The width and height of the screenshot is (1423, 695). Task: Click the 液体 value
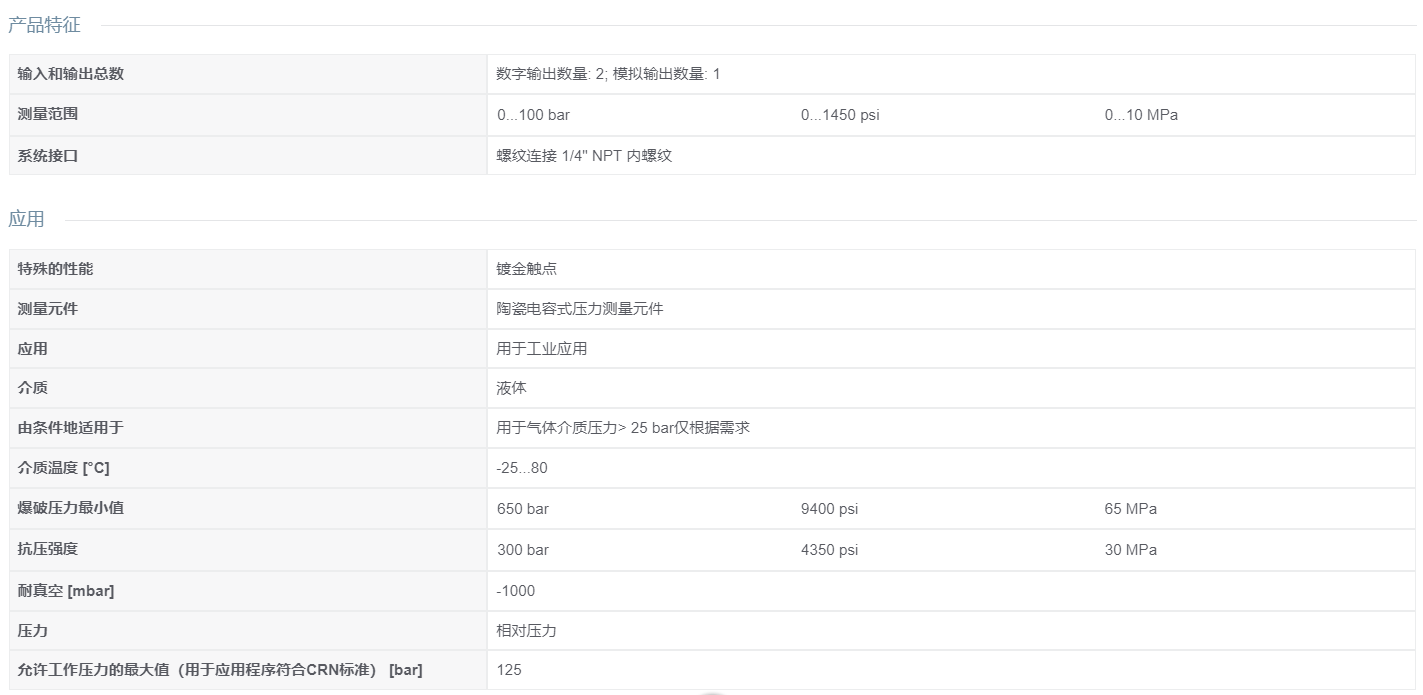(512, 388)
